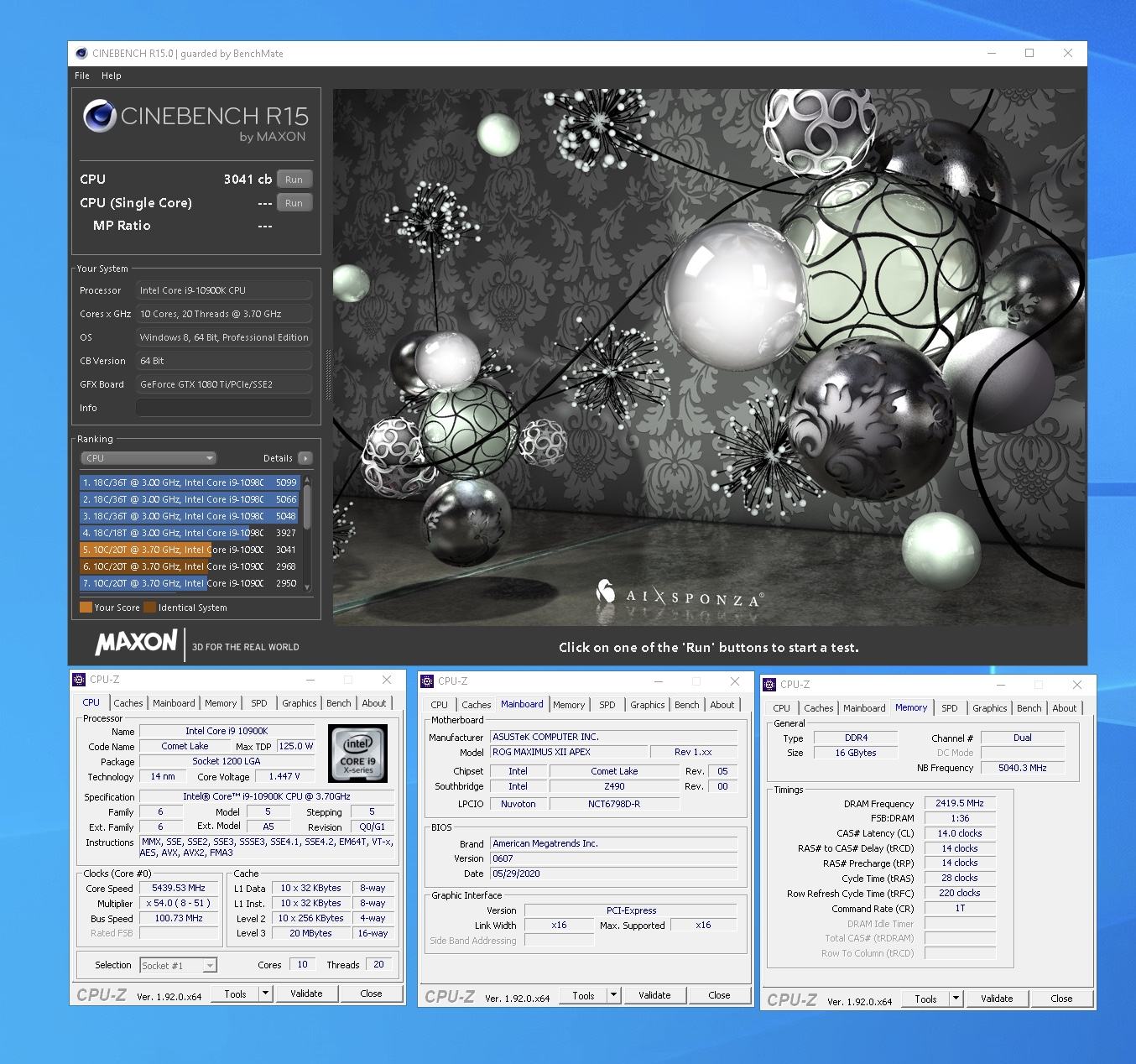The image size is (1136, 1064).
Task: Click CPU-Z icon in left window title bar
Action: [x=80, y=680]
